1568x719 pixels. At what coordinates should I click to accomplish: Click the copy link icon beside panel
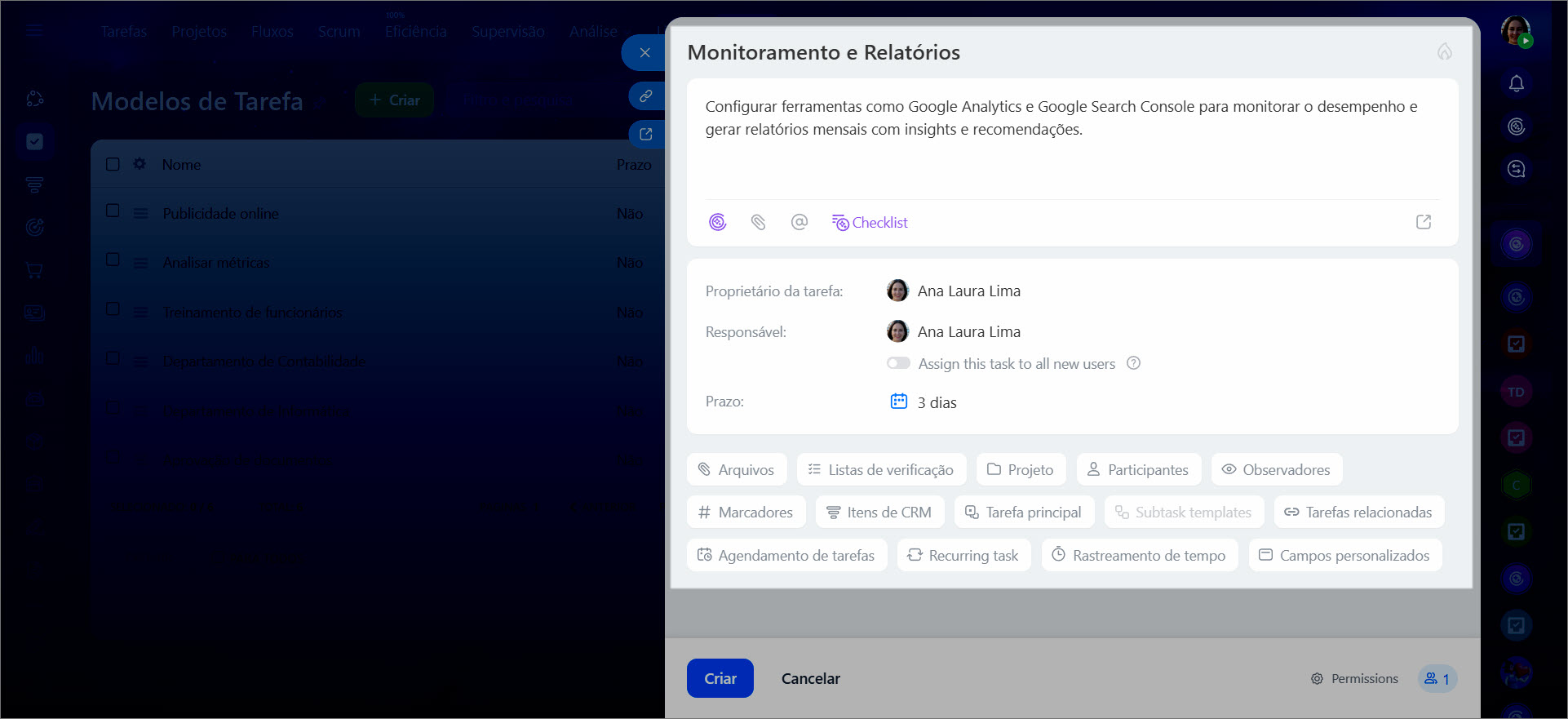tap(645, 95)
